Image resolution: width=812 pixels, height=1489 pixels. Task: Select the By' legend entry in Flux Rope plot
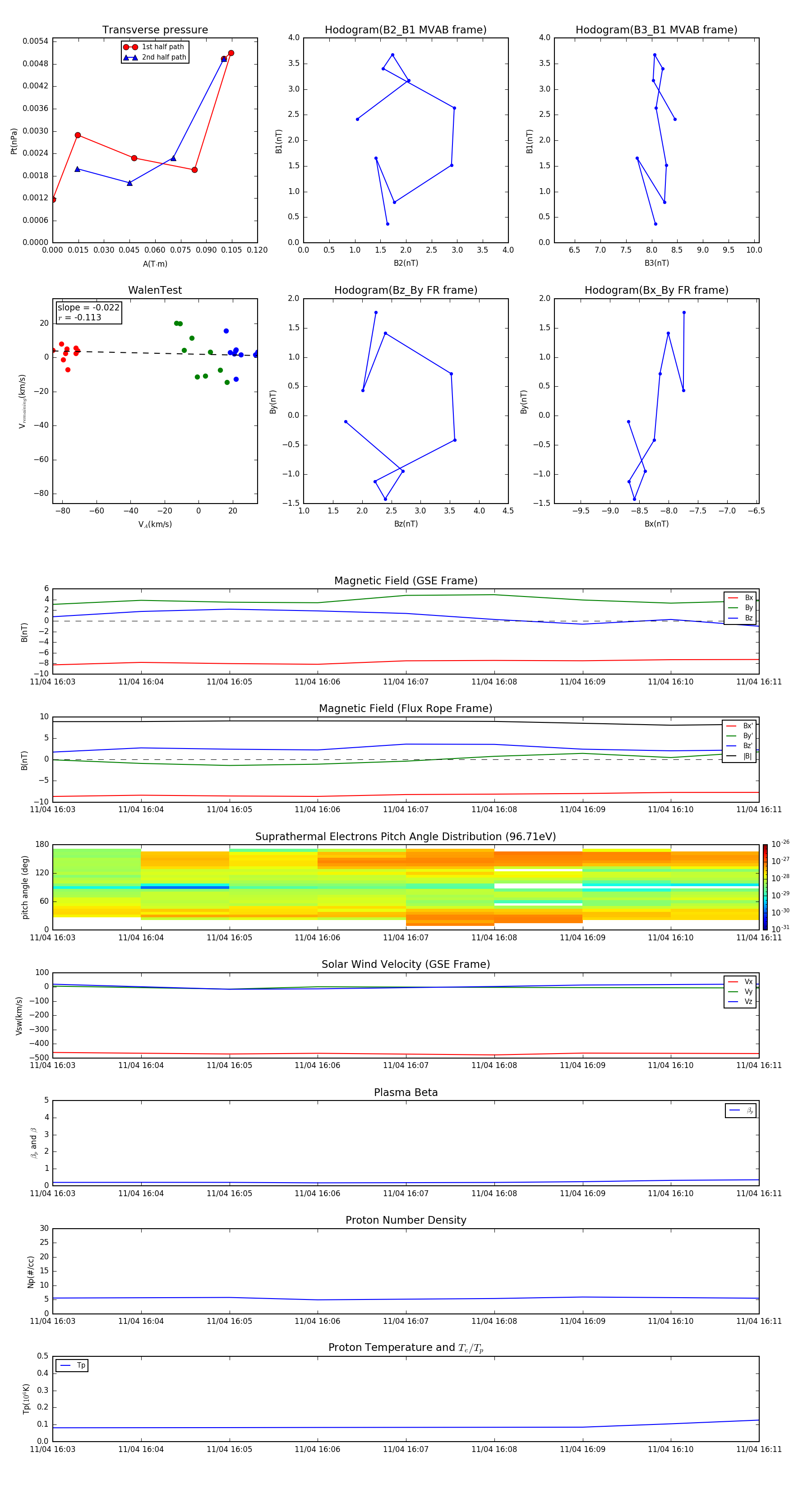tap(740, 736)
